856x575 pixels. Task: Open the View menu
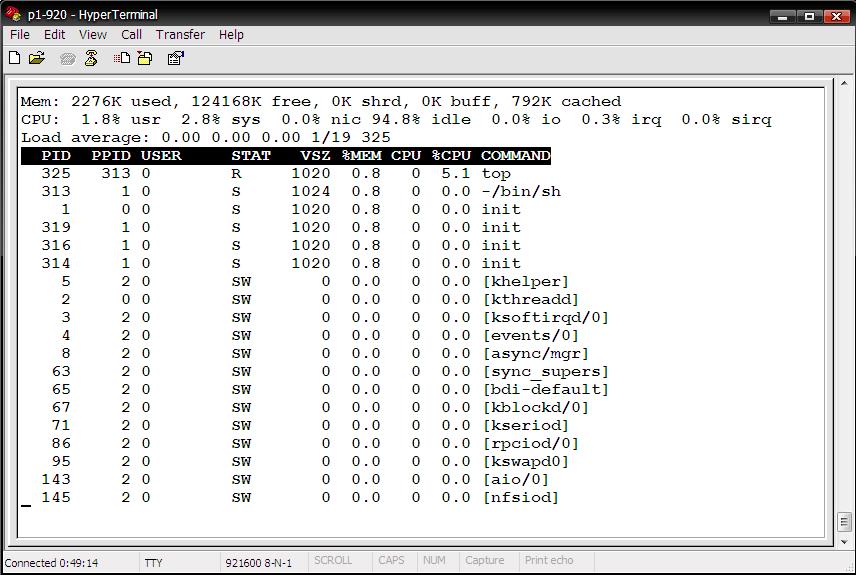tap(93, 34)
